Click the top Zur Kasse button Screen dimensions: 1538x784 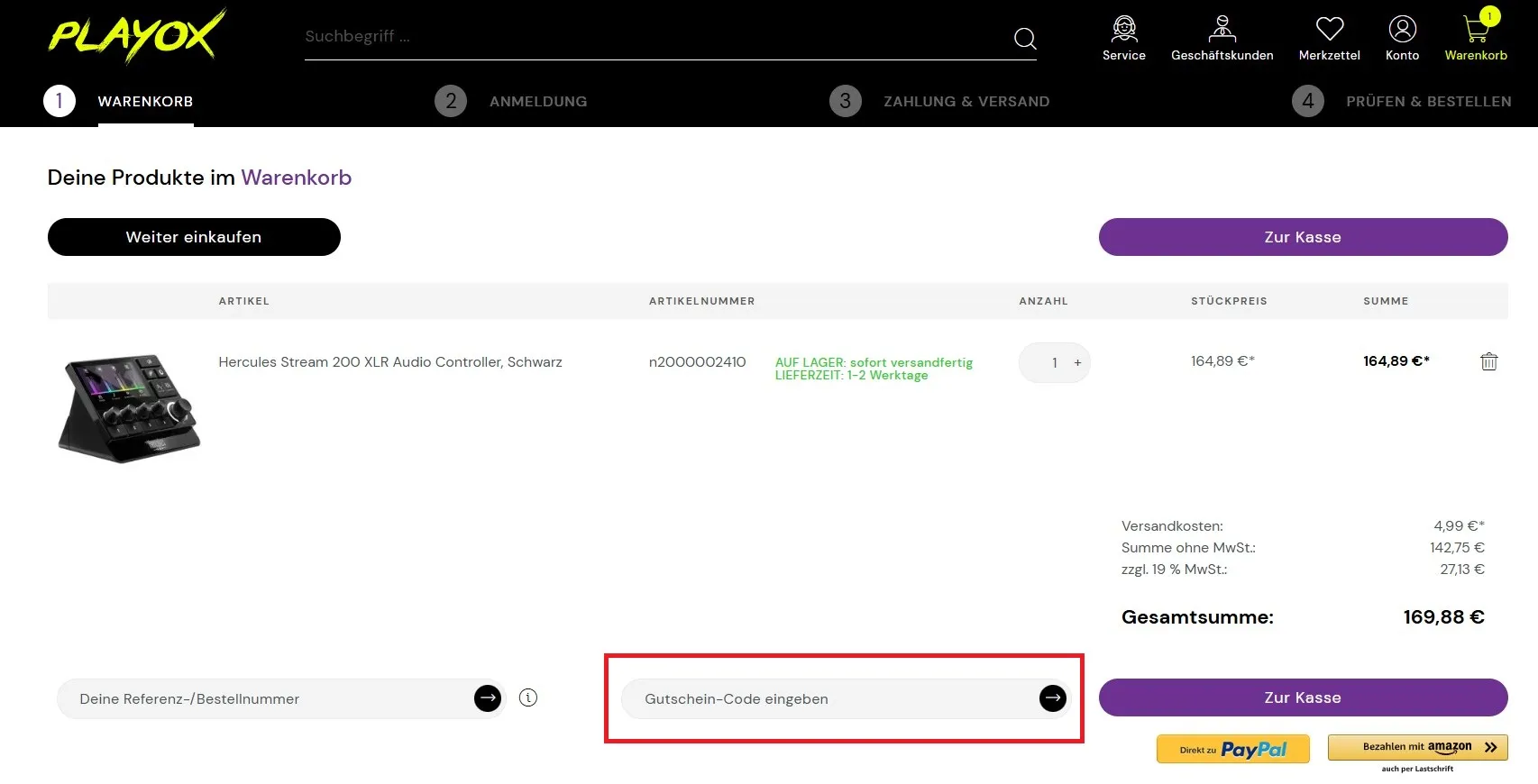point(1303,237)
